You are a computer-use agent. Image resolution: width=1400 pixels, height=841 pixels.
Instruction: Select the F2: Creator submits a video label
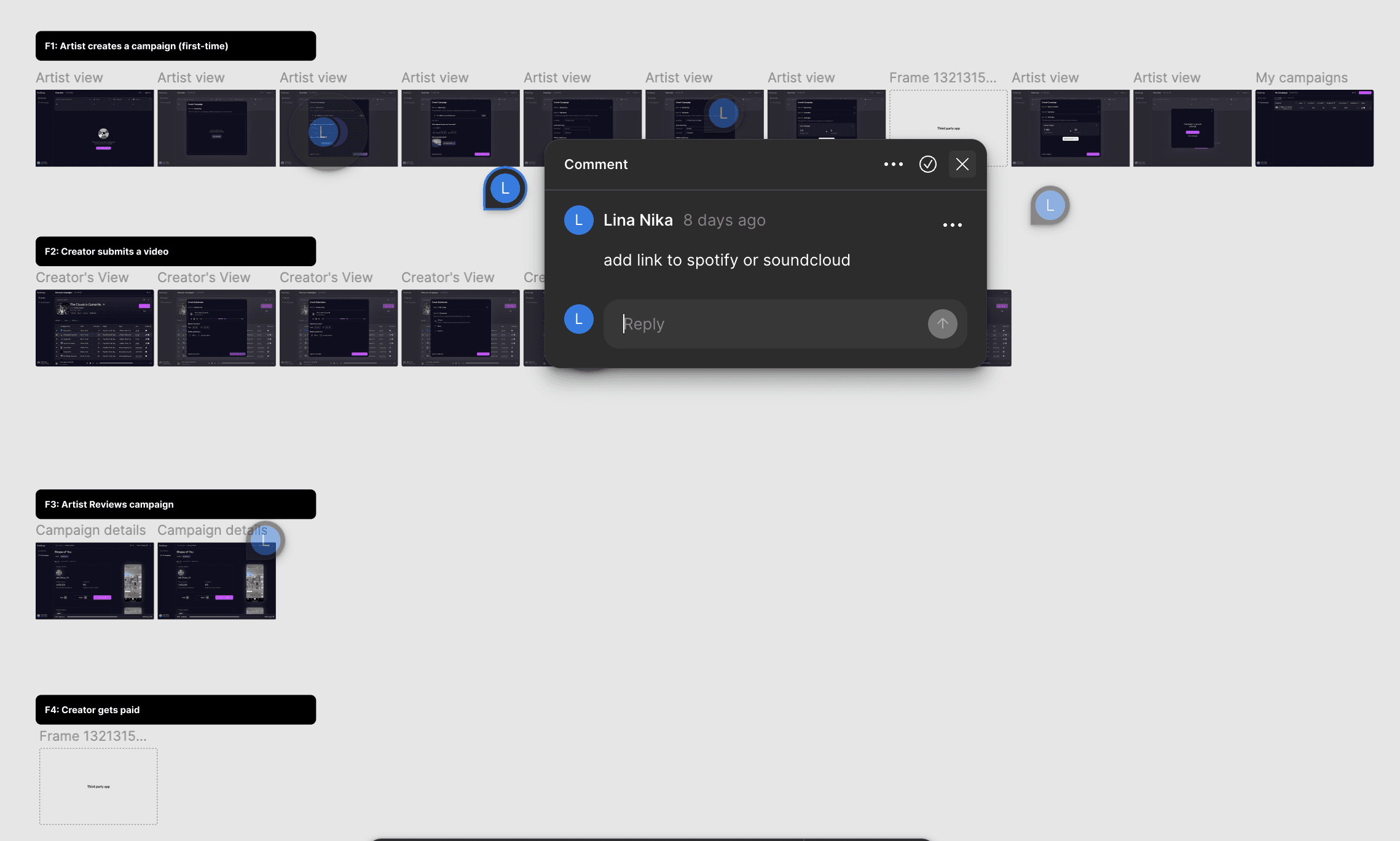[176, 251]
